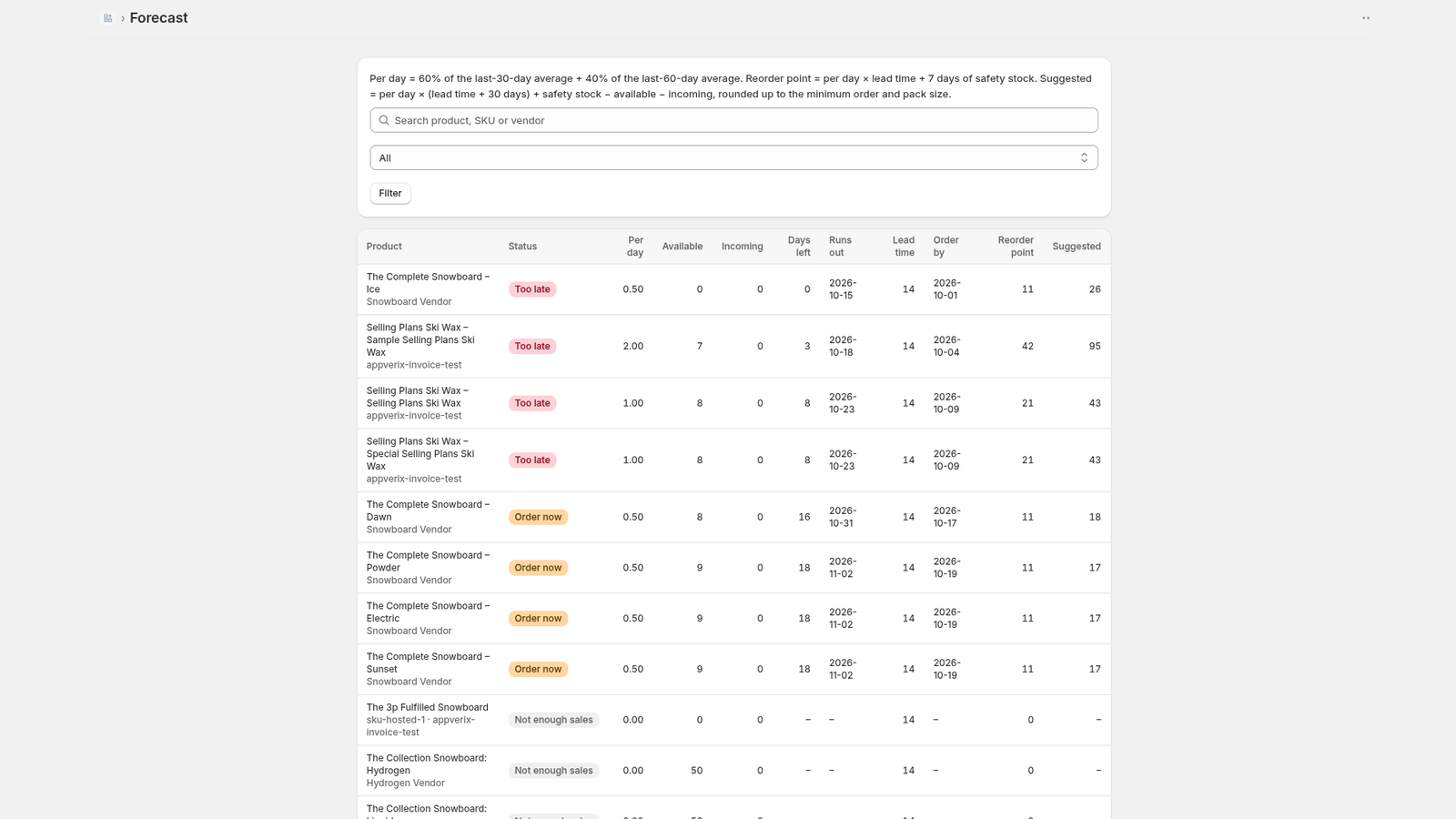Image resolution: width=1456 pixels, height=819 pixels.
Task: Click the Product column header
Action: click(384, 247)
